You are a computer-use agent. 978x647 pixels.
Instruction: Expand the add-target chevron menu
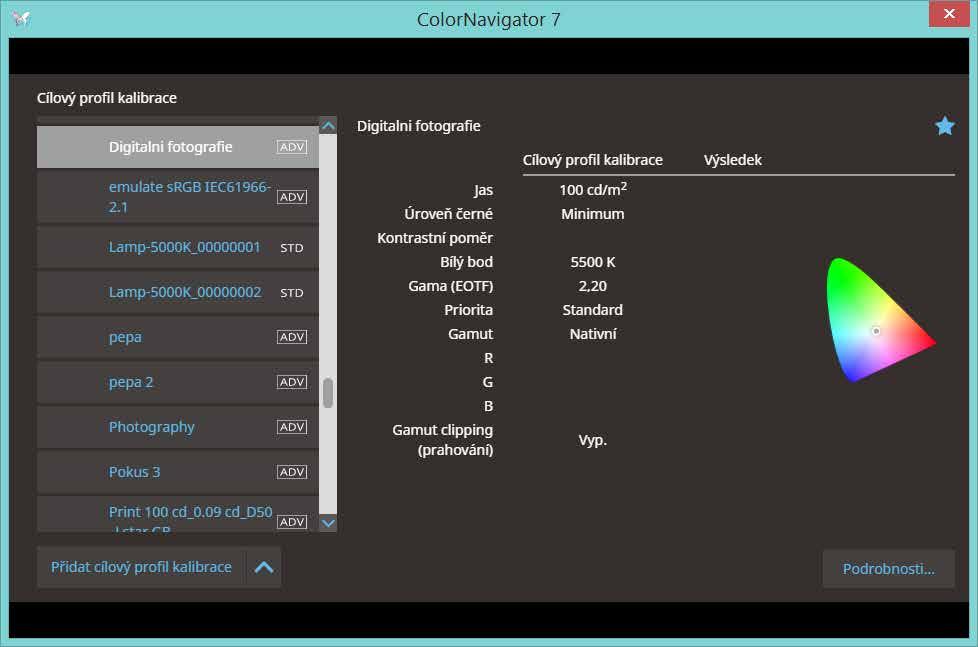click(x=264, y=567)
